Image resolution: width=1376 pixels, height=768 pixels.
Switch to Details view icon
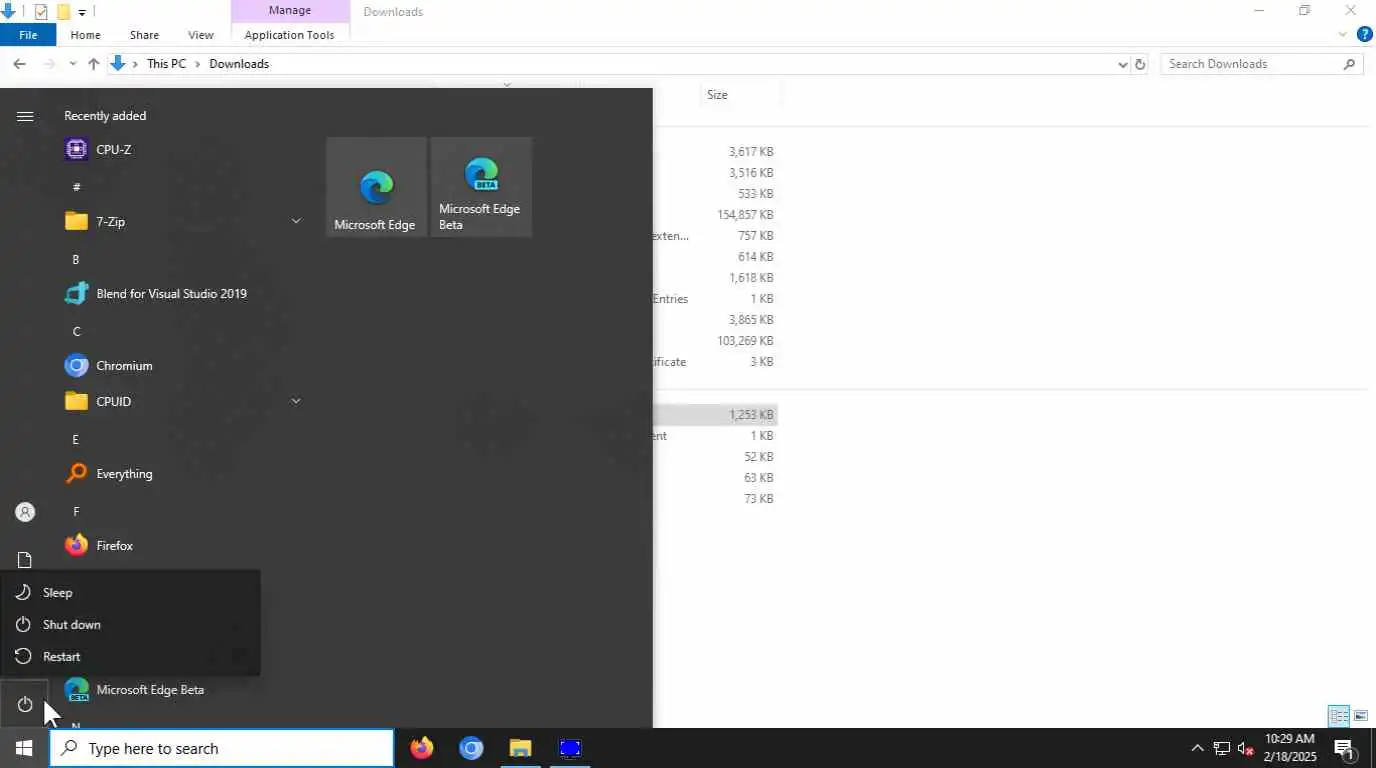click(x=1339, y=716)
